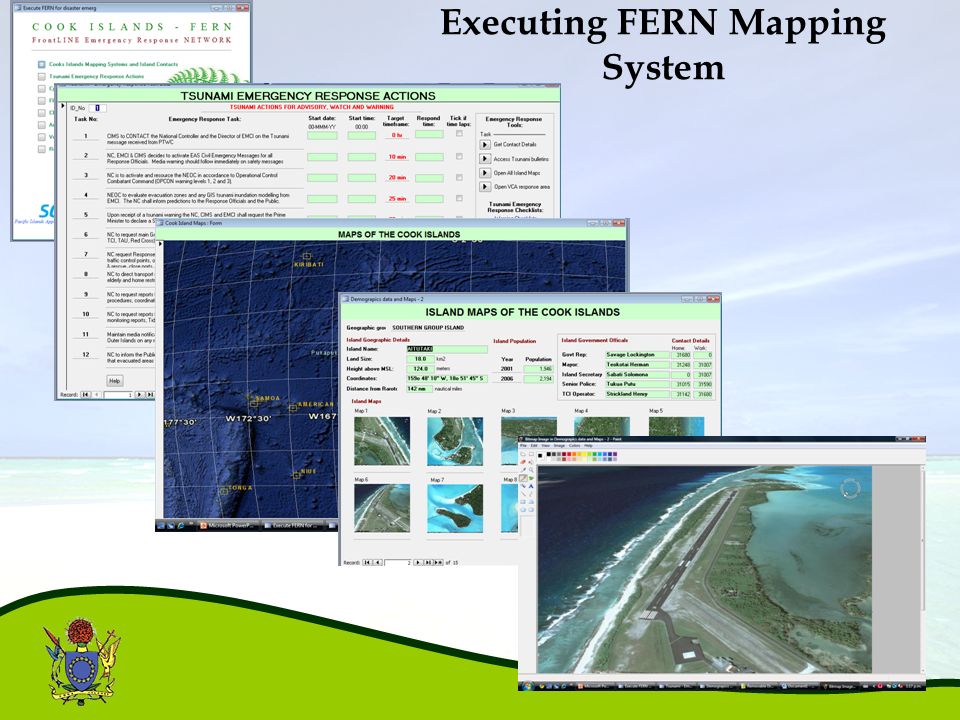The height and width of the screenshot is (720, 960).
Task: Open the Edit menu in Paint
Action: [x=534, y=446]
